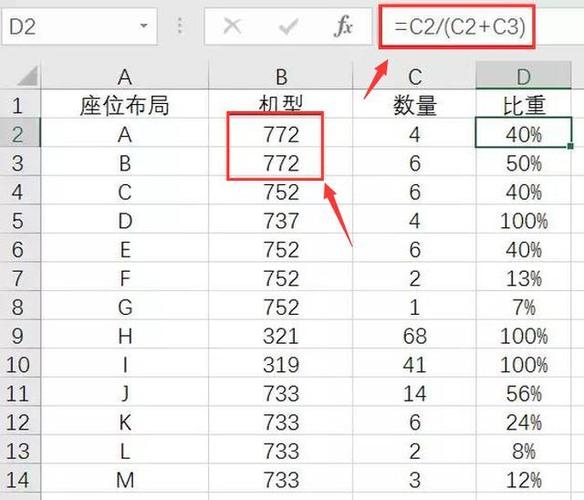Click the 座位布局 header cell

pos(125,105)
